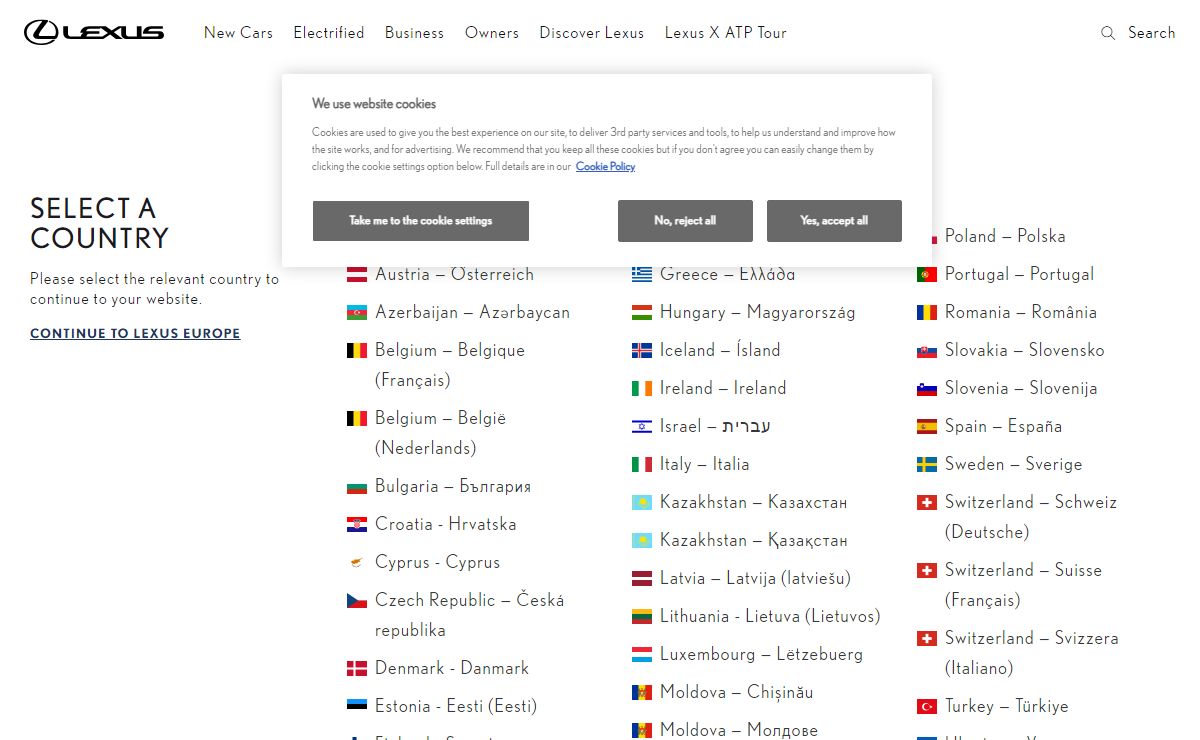Image resolution: width=1200 pixels, height=740 pixels.
Task: Open the Lexus X ATP Tour menu
Action: pyautogui.click(x=726, y=33)
